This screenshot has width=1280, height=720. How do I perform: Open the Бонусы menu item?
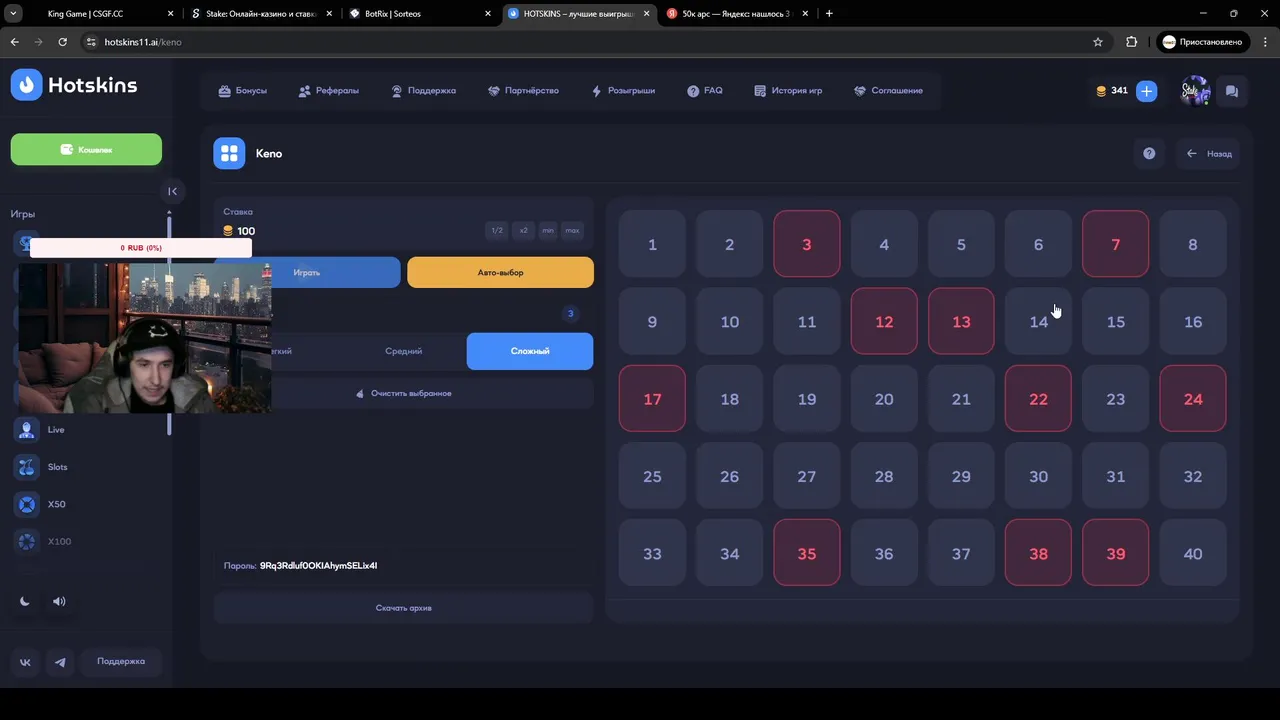click(x=242, y=90)
